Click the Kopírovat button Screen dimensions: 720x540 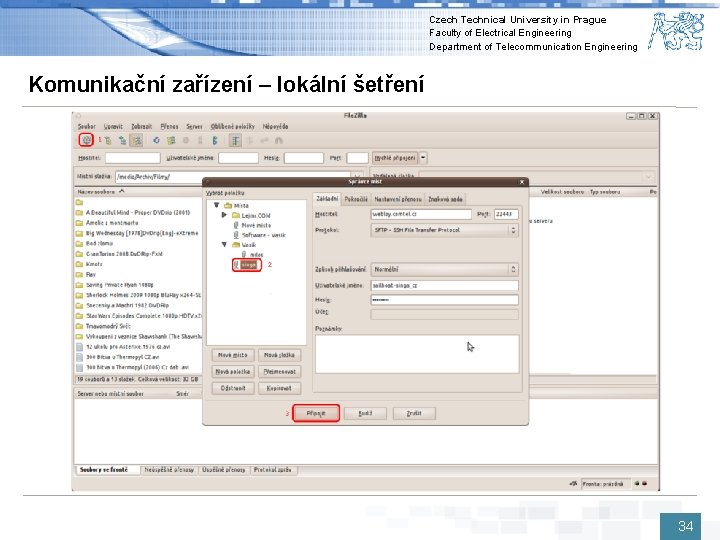280,388
